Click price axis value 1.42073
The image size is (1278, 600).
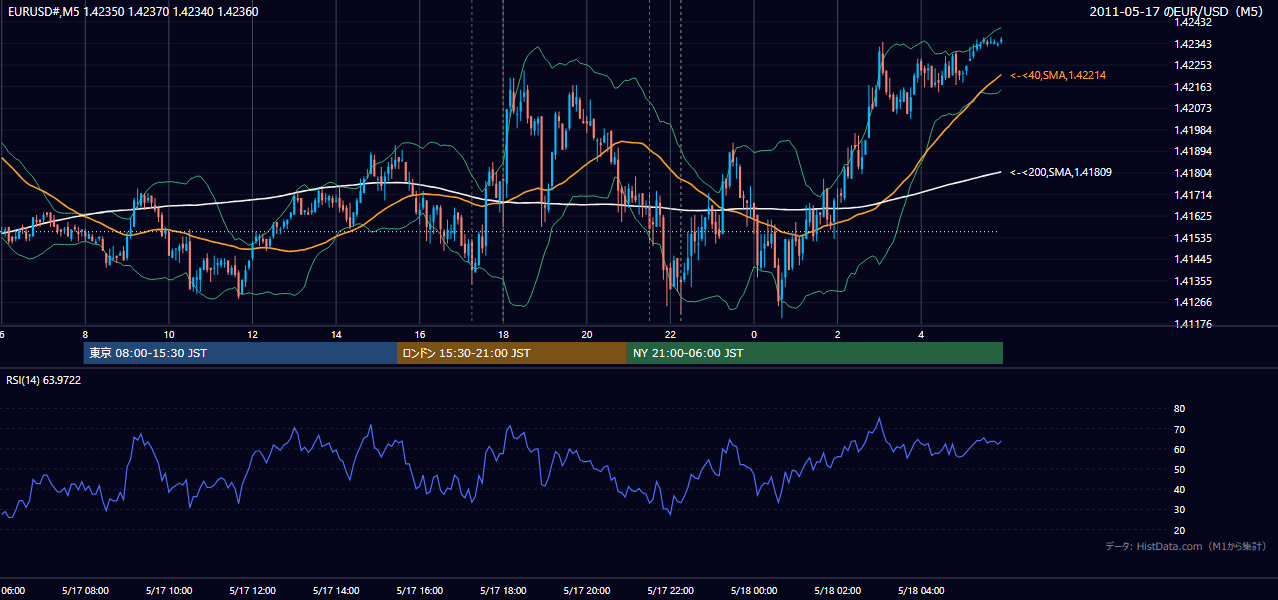[x=1194, y=108]
